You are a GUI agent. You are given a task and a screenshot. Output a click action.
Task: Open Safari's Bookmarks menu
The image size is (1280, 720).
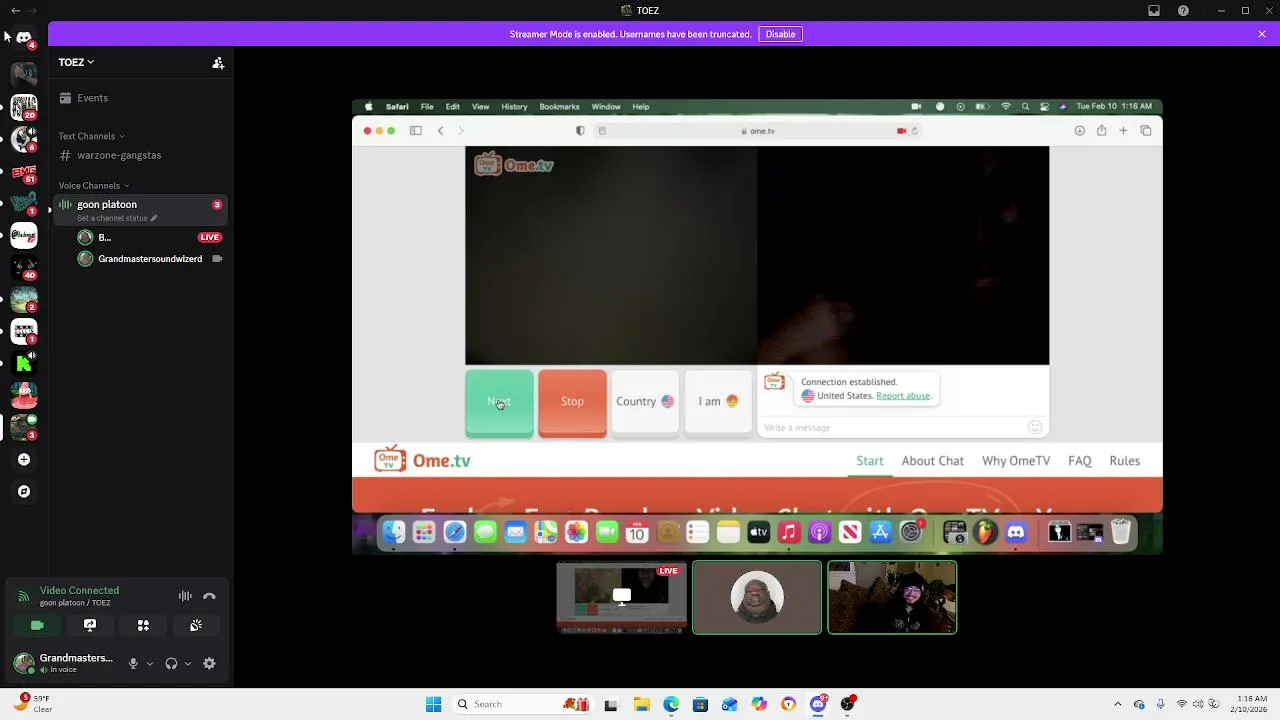(x=559, y=107)
